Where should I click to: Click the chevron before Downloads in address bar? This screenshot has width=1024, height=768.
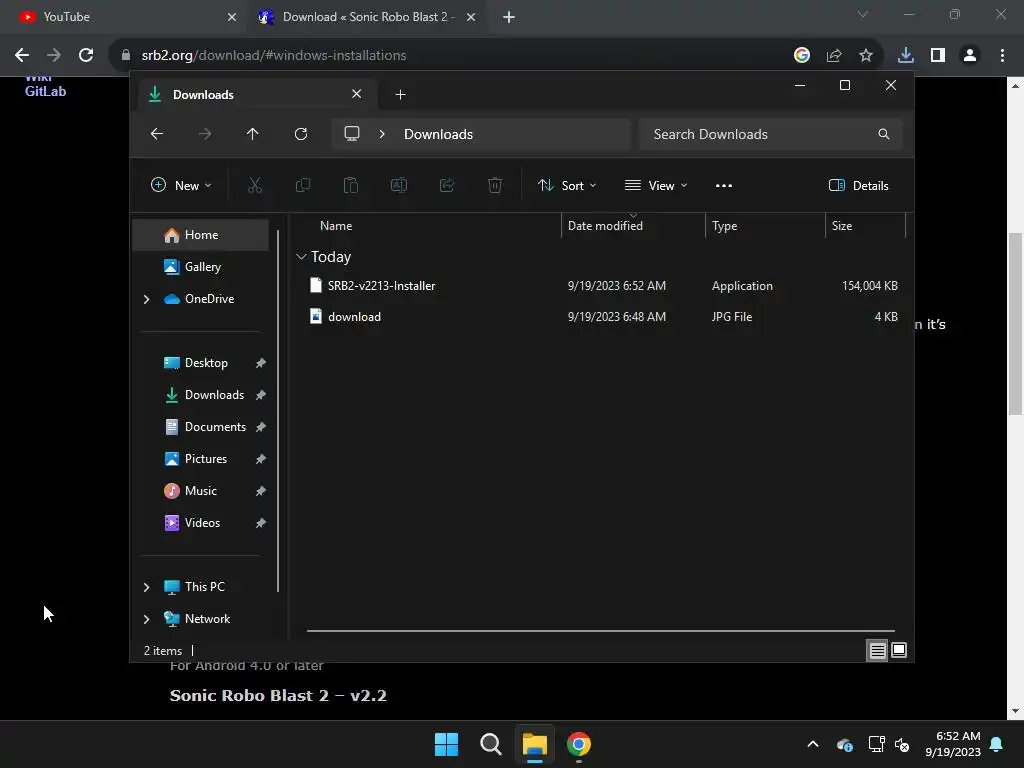point(382,134)
